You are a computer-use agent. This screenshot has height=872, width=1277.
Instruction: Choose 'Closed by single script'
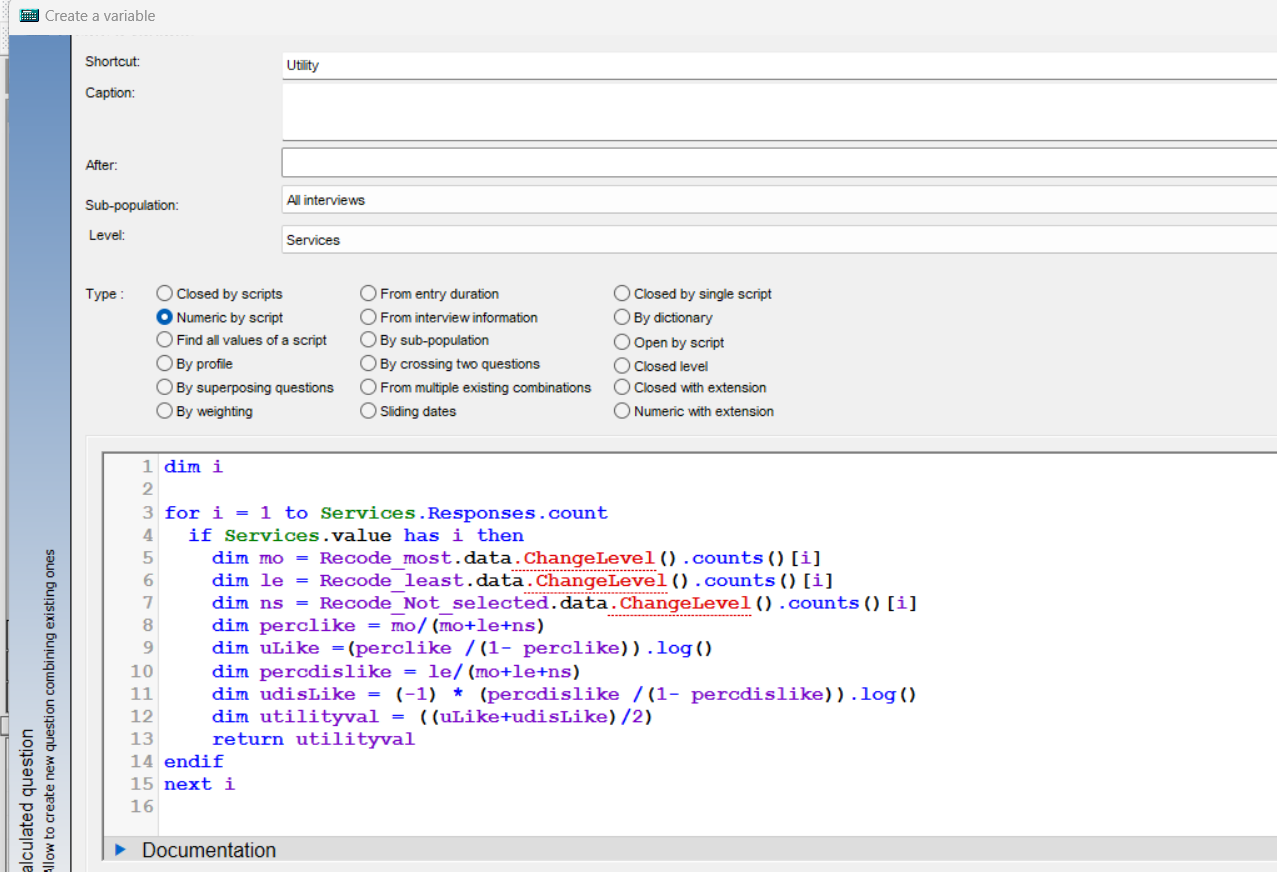622,293
